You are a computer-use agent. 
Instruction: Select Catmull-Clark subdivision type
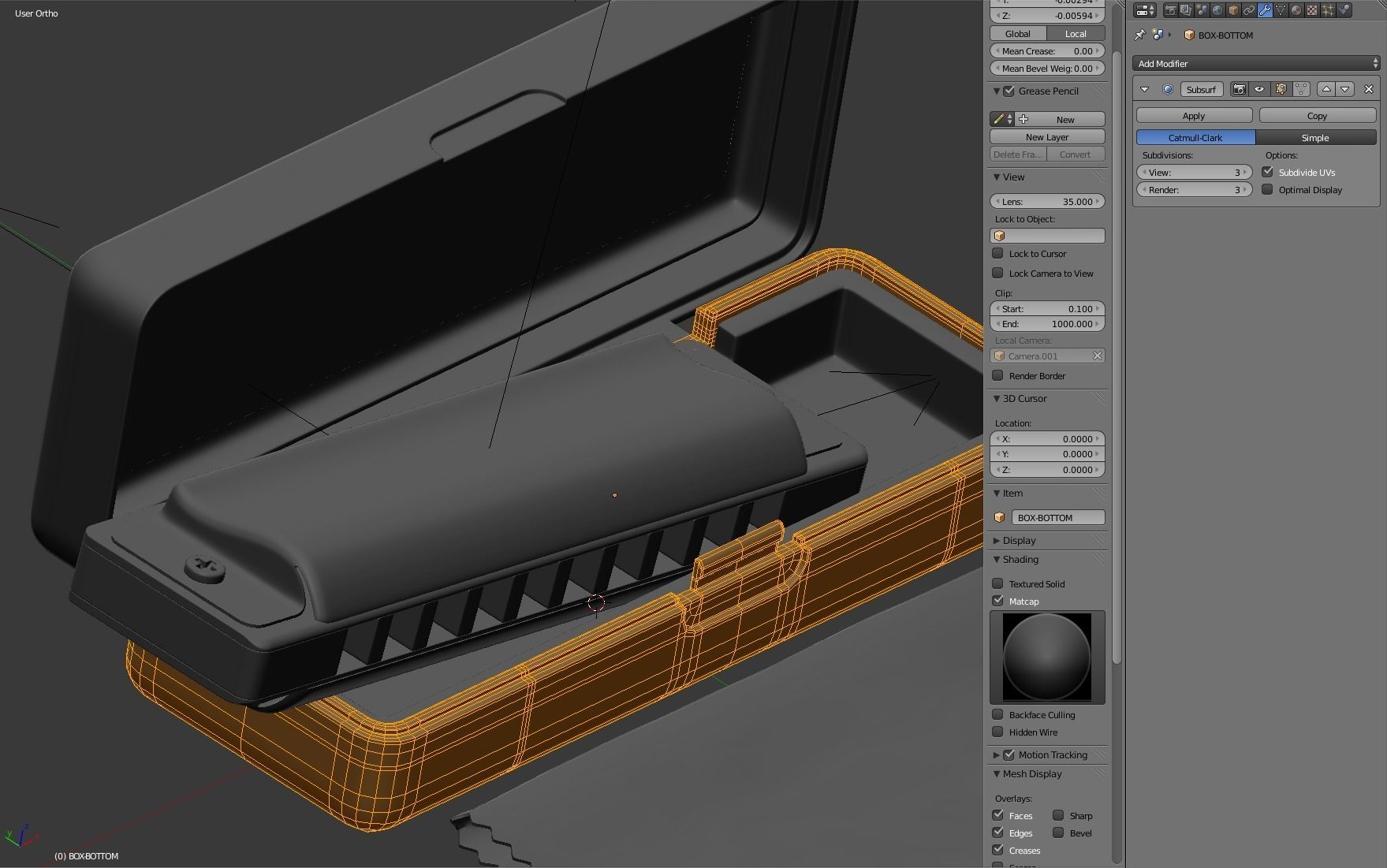point(1195,137)
